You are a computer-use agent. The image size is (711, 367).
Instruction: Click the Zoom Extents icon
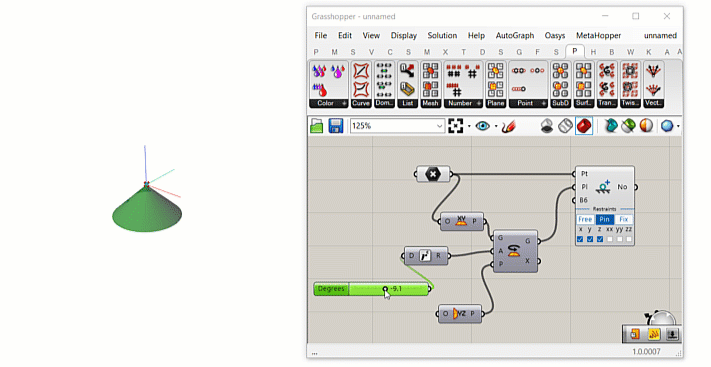tap(455, 126)
